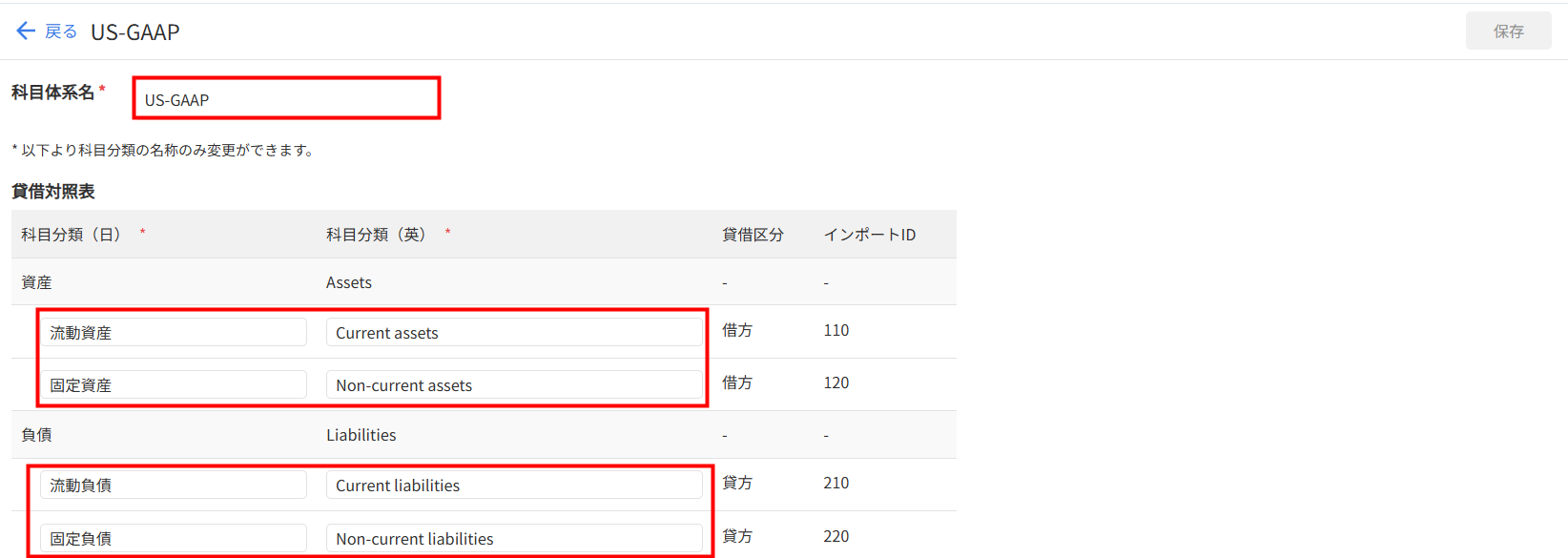1568x558 pixels.
Task: Edit the 固定負債 Japanese name field
Action: (174, 538)
